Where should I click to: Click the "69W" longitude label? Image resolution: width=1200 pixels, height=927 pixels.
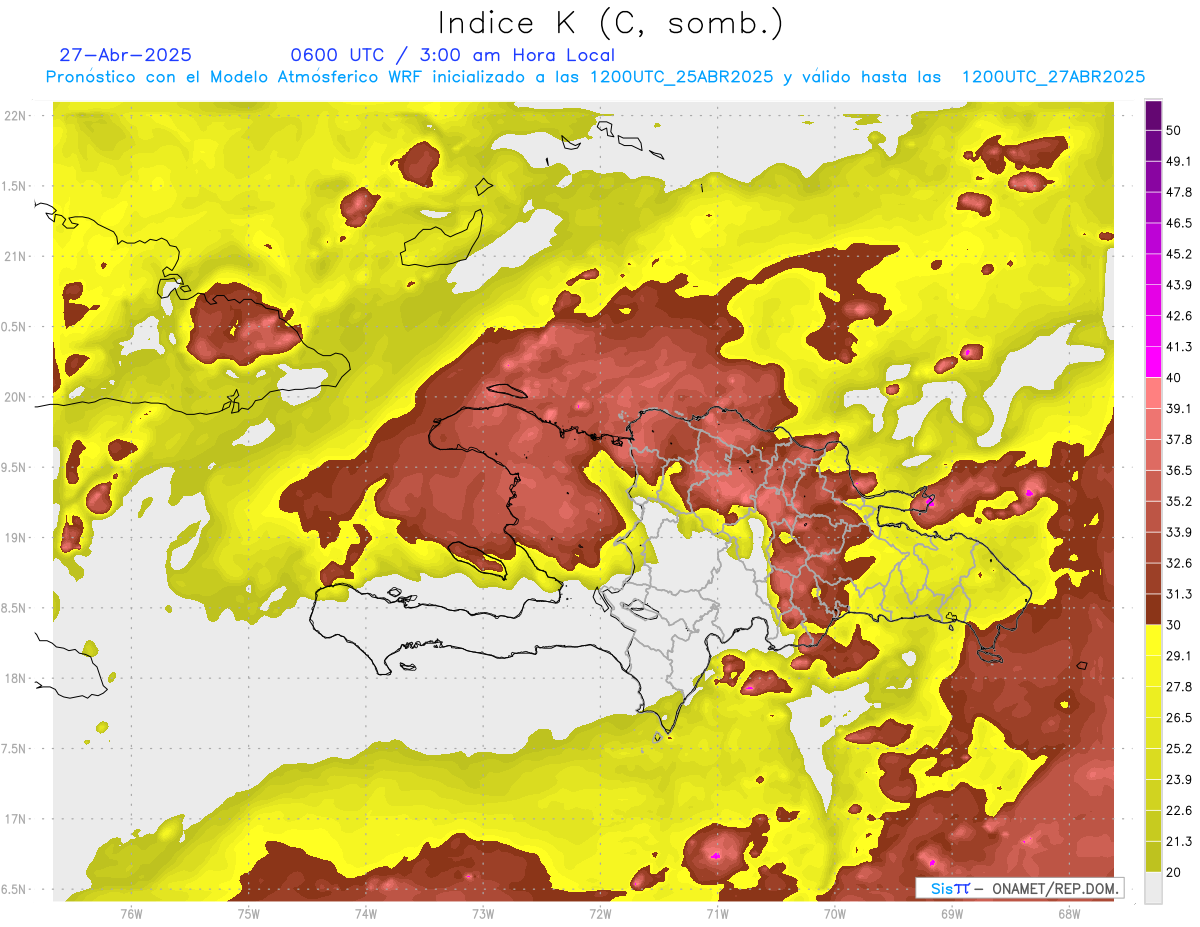pos(952,913)
